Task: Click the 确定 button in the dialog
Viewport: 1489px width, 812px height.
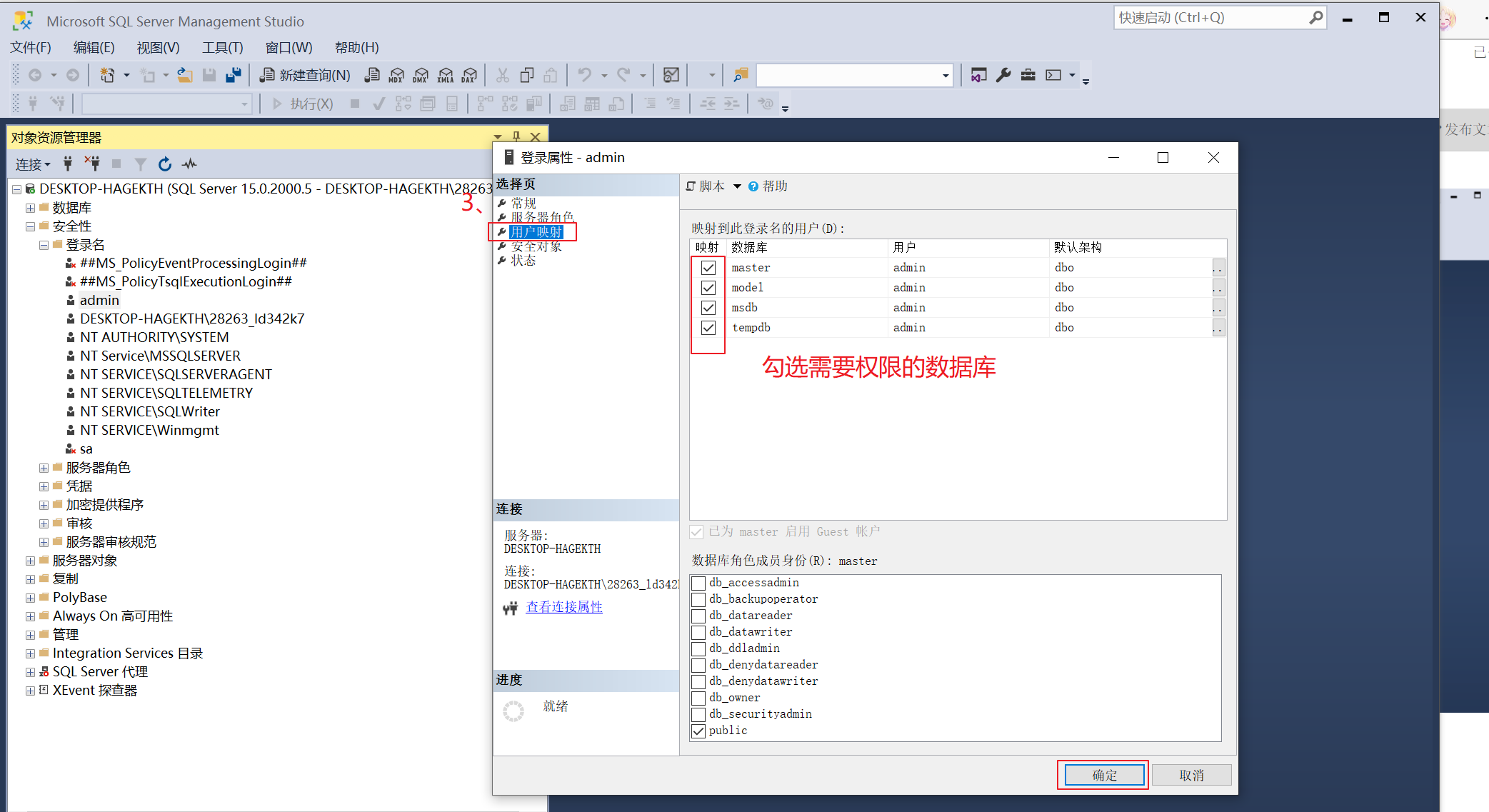Action: tap(1103, 774)
